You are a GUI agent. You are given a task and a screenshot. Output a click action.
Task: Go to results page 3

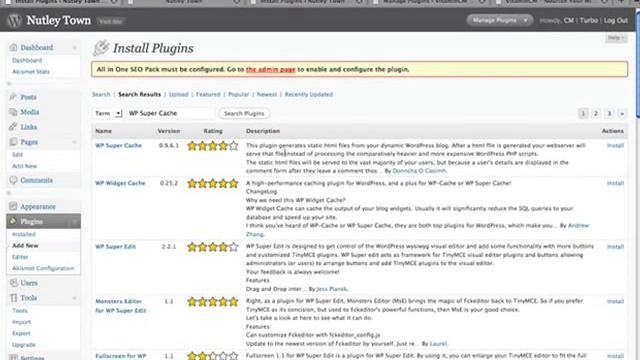(x=609, y=113)
